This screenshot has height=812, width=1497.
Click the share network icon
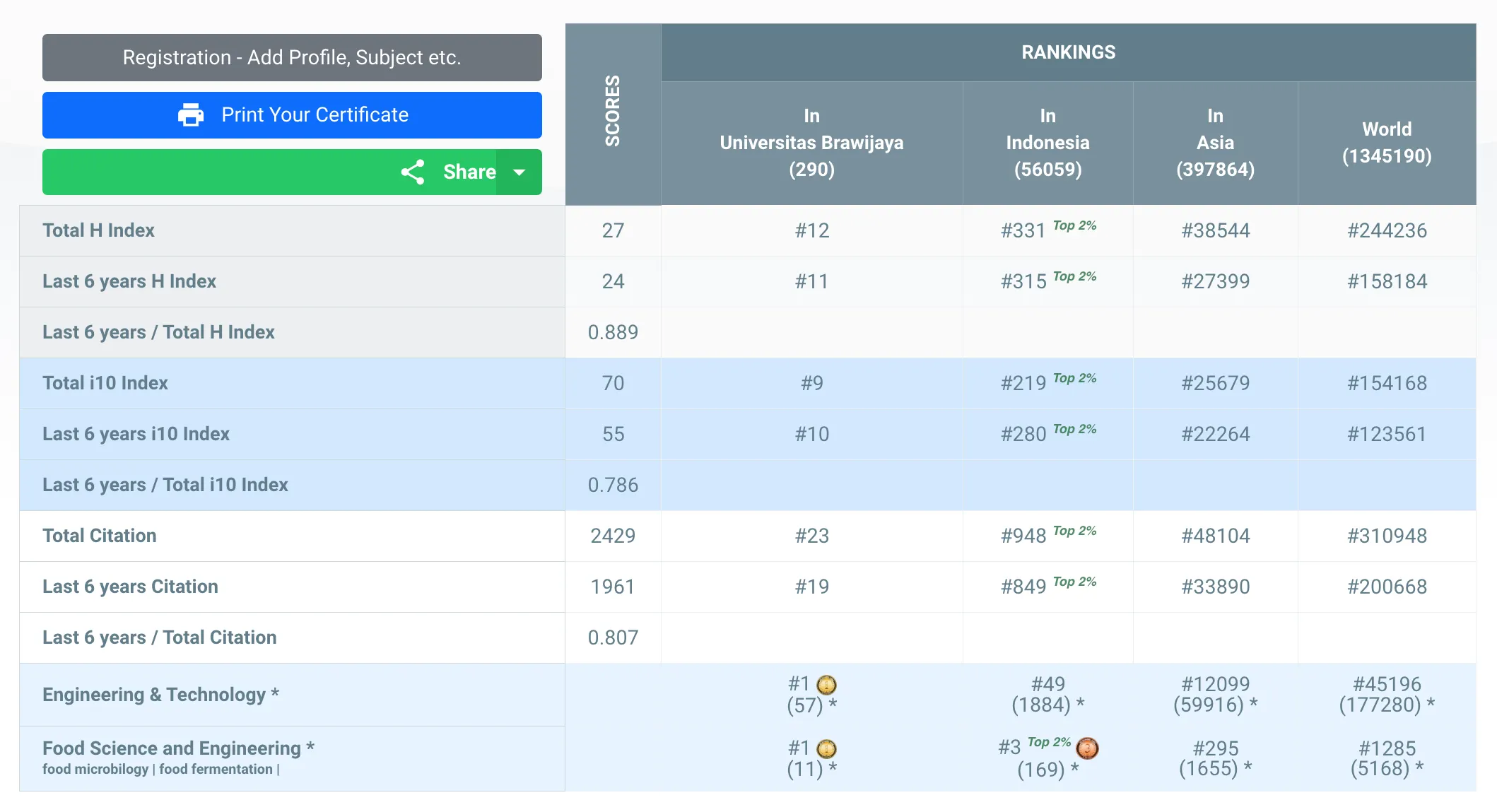(413, 172)
